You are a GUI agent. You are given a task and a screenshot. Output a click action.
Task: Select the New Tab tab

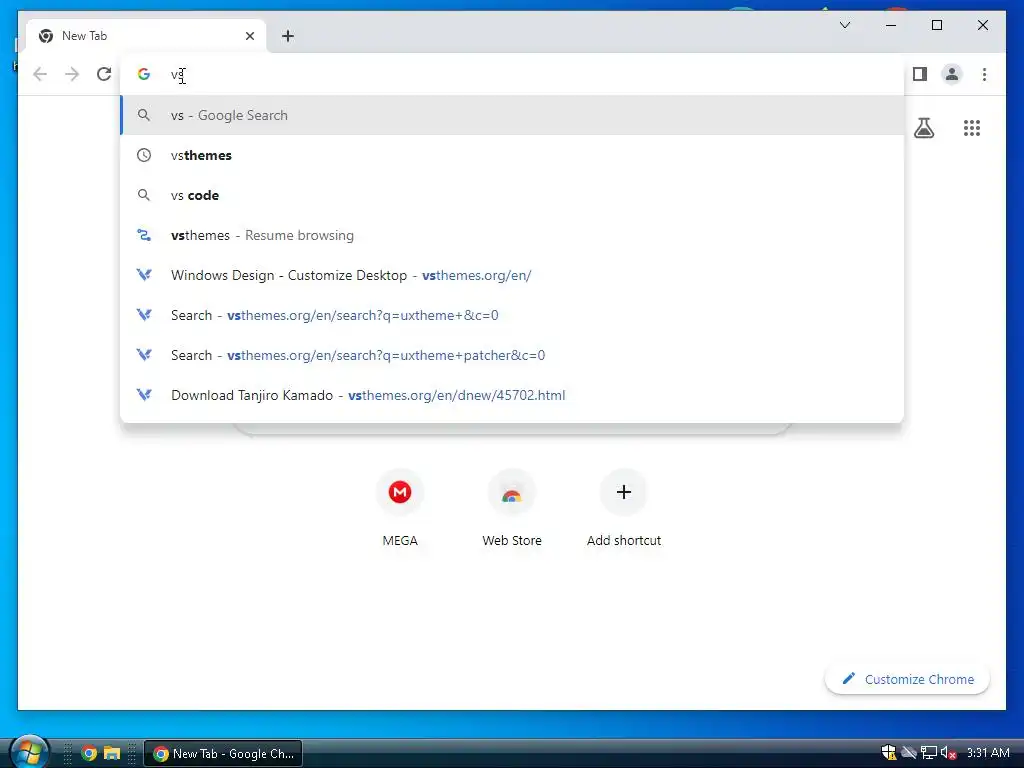[146, 36]
